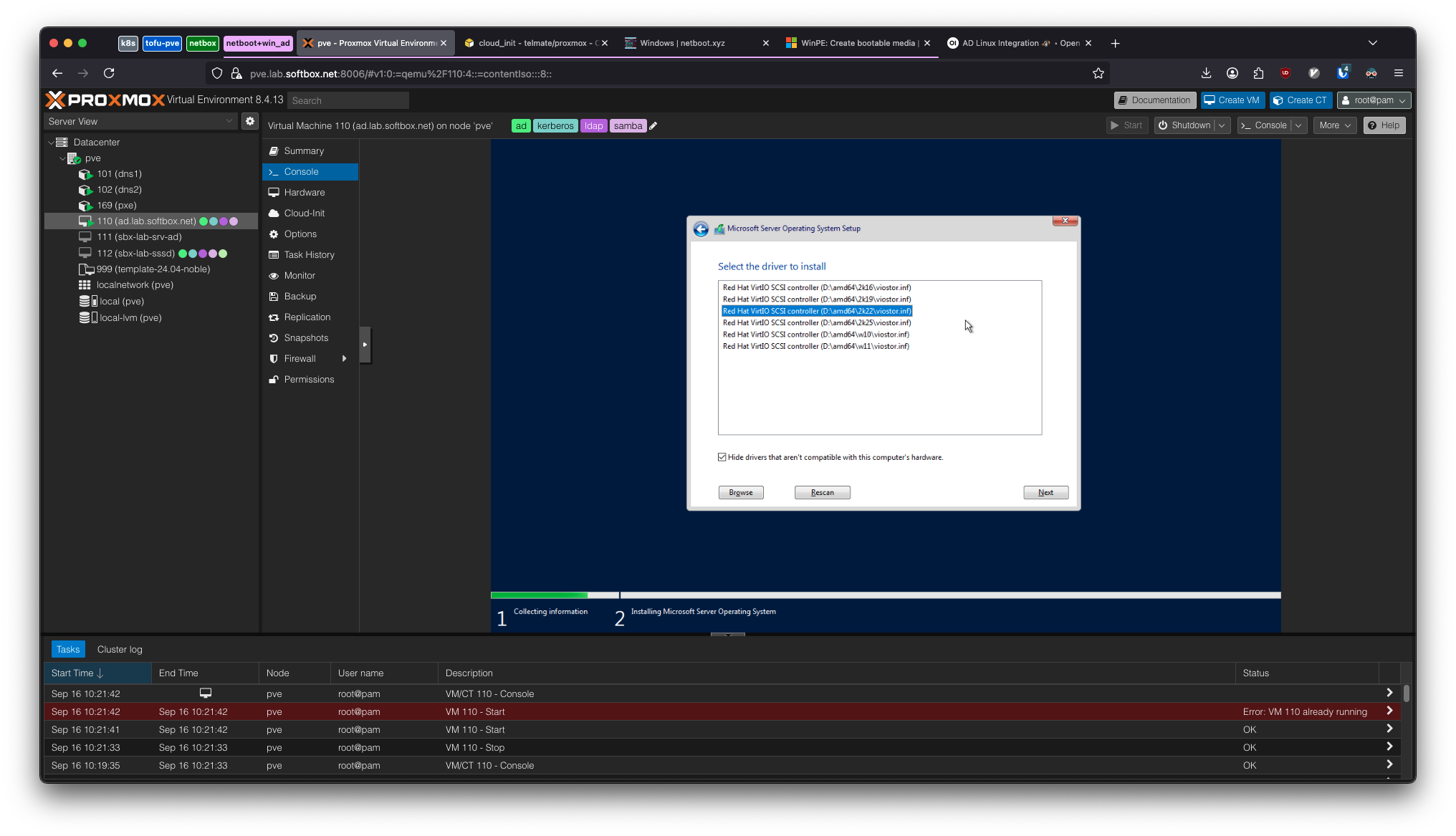Open the Permissions panel

(310, 379)
